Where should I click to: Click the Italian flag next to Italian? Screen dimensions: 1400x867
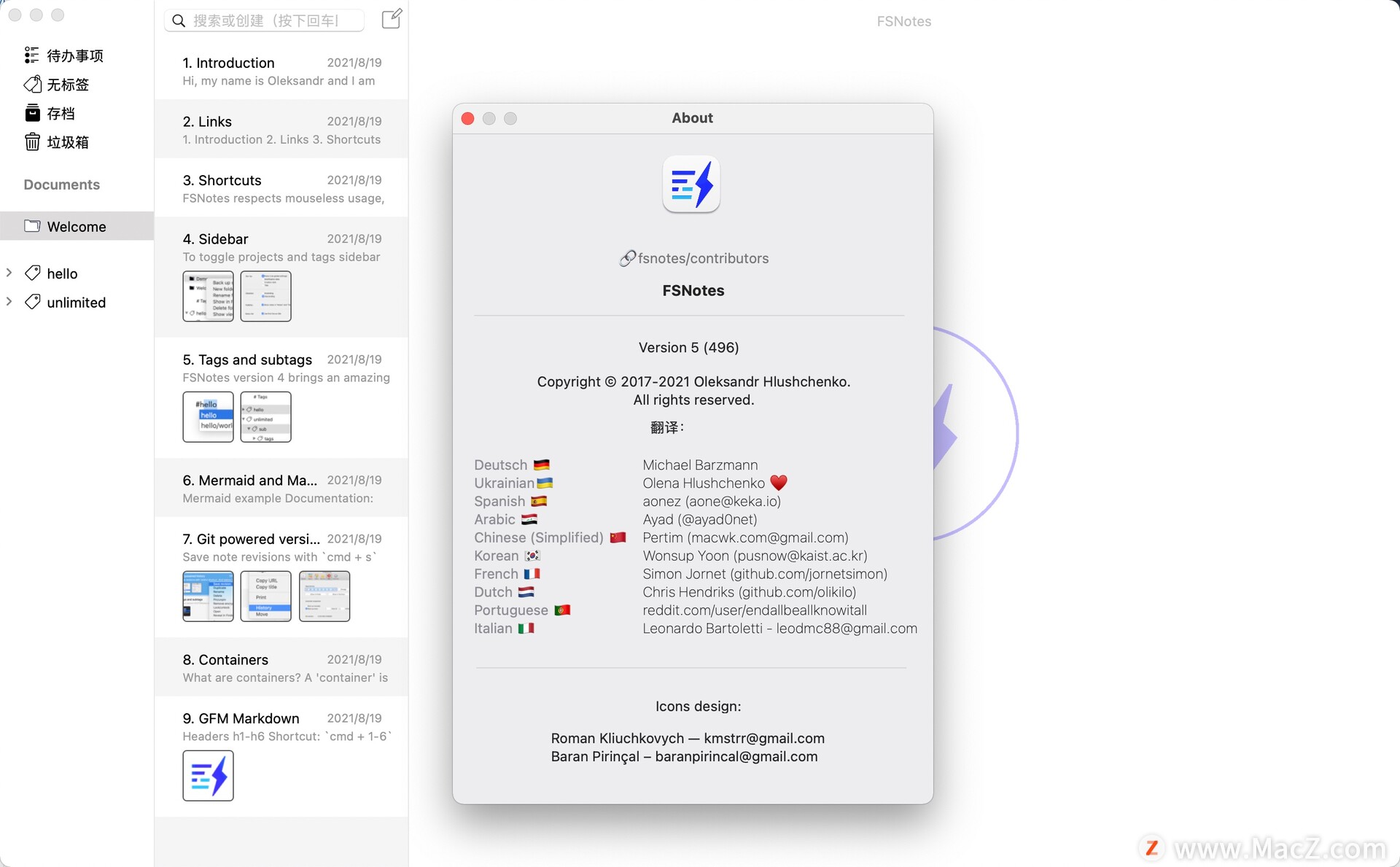pos(526,628)
